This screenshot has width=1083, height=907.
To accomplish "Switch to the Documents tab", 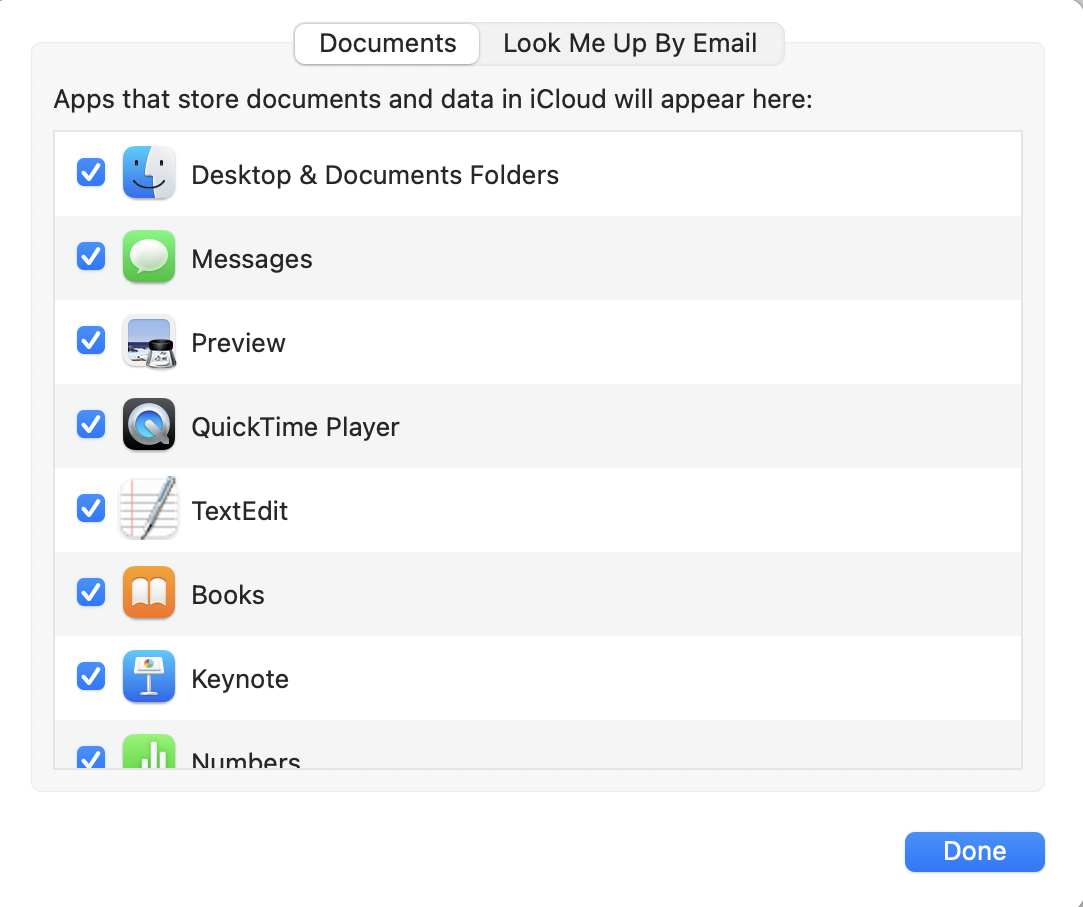I will [x=387, y=44].
